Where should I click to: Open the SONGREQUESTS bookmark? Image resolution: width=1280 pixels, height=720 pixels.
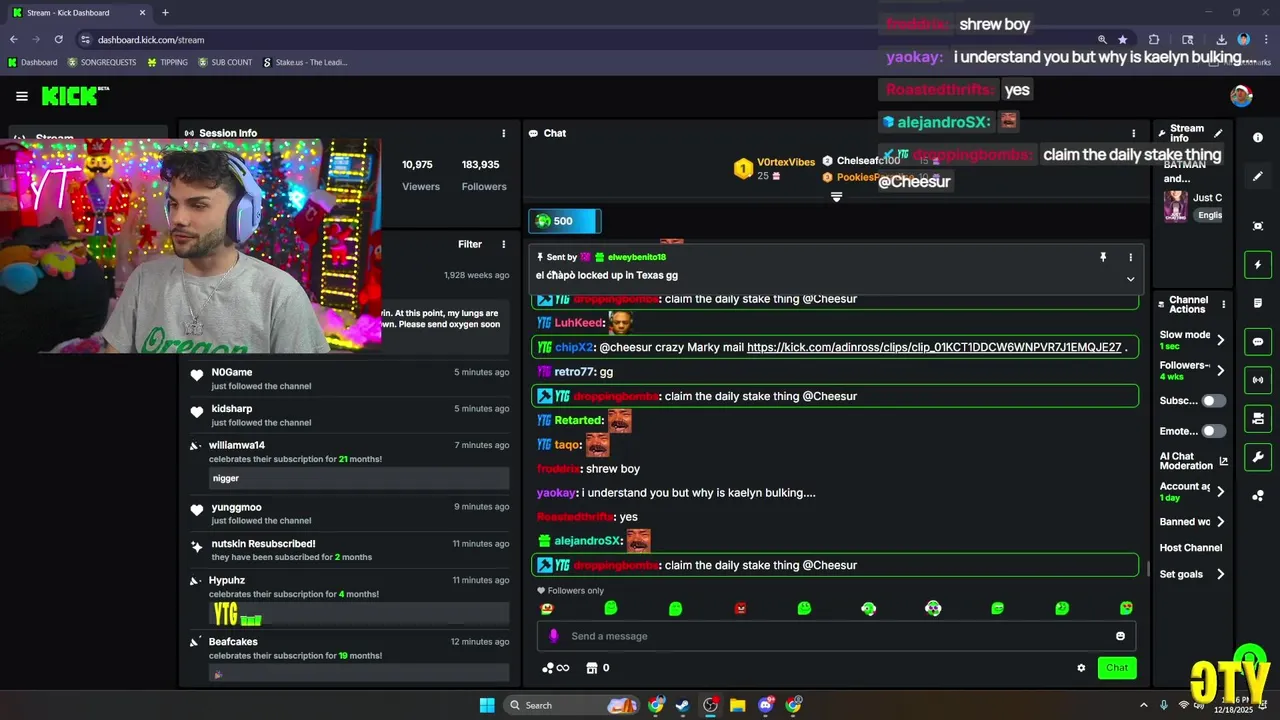[x=102, y=62]
